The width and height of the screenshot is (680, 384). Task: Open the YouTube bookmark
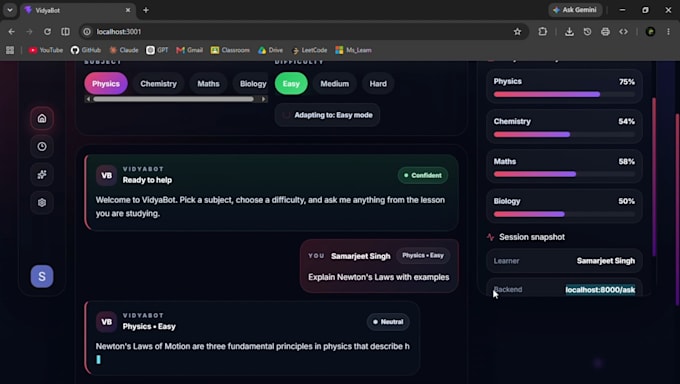pos(46,50)
